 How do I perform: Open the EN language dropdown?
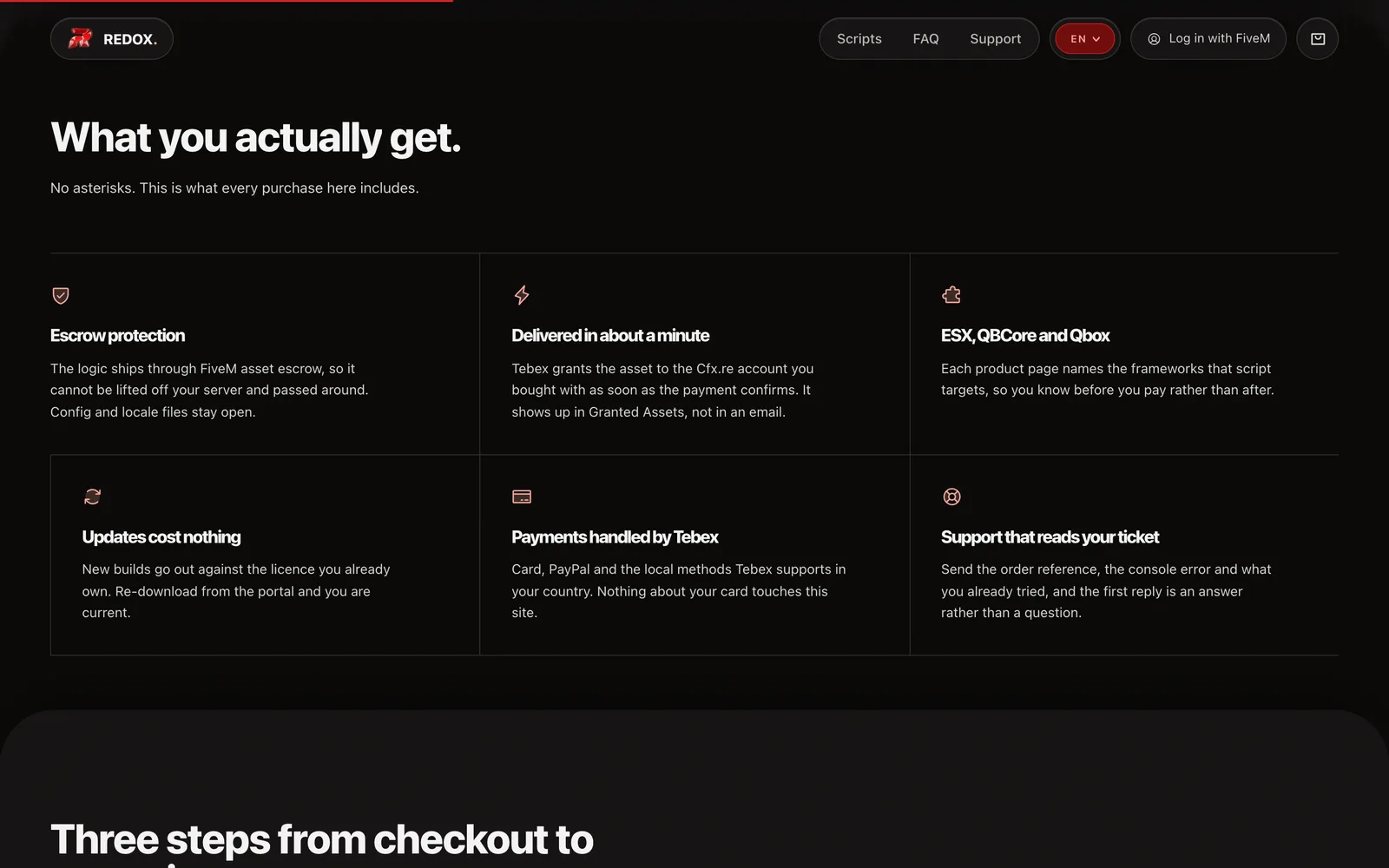click(x=1084, y=39)
